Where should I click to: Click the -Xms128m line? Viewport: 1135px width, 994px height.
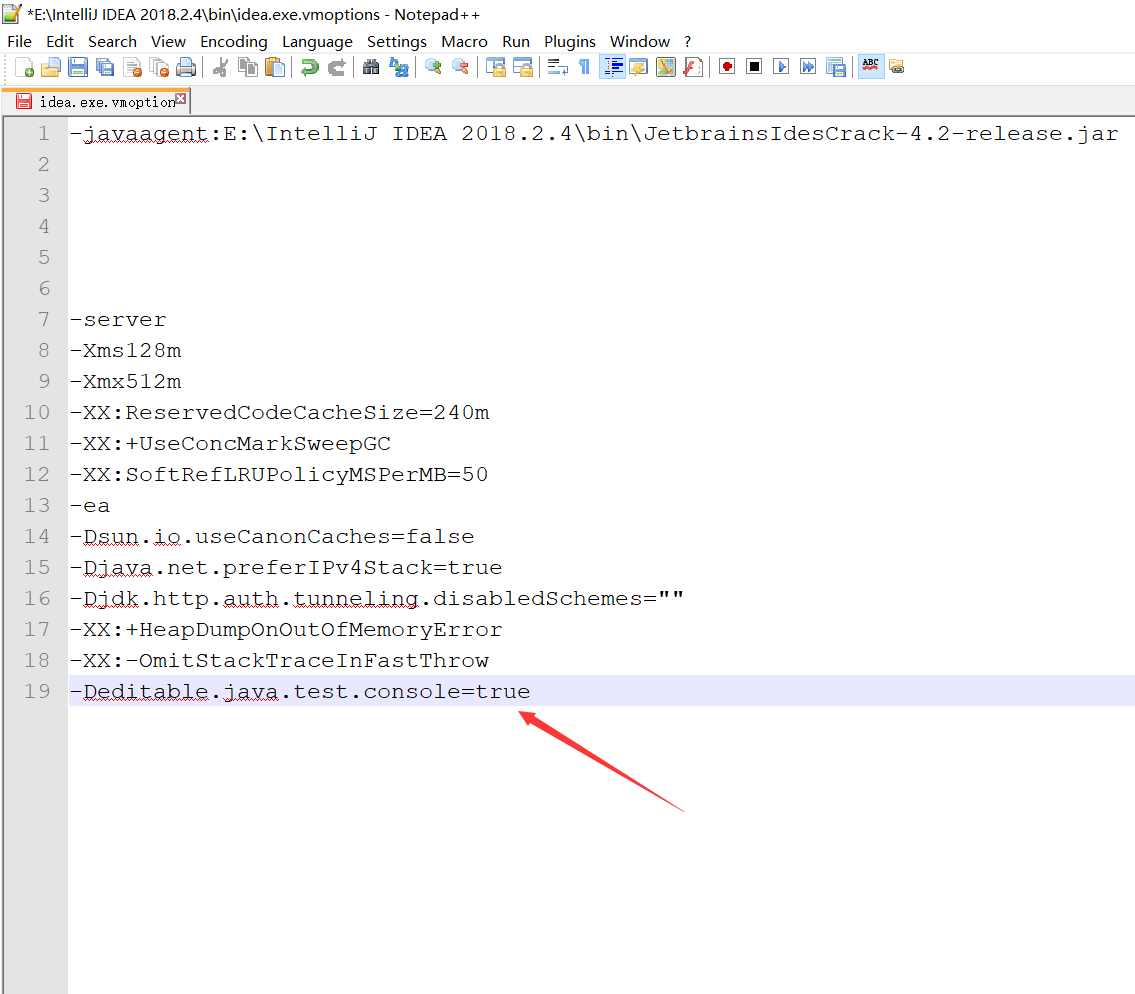125,351
